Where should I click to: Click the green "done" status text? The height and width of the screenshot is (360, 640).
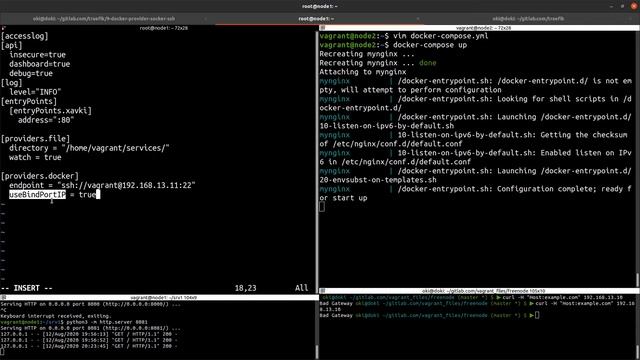click(x=428, y=63)
